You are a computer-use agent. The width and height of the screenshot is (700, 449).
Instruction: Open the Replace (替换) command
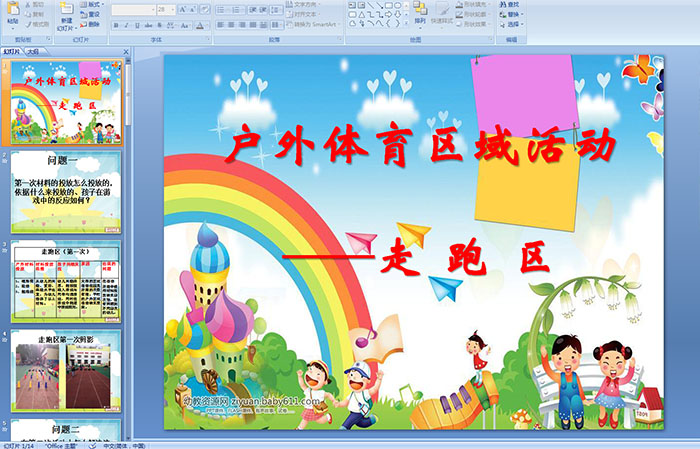pos(512,14)
